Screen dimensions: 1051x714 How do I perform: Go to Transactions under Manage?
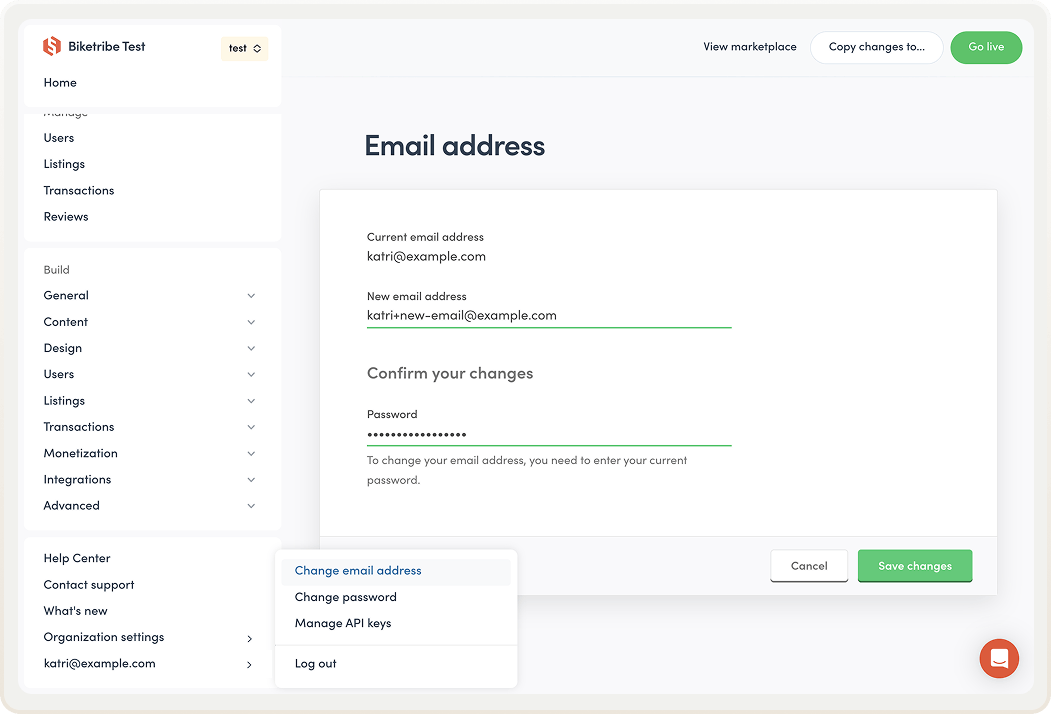tap(78, 190)
